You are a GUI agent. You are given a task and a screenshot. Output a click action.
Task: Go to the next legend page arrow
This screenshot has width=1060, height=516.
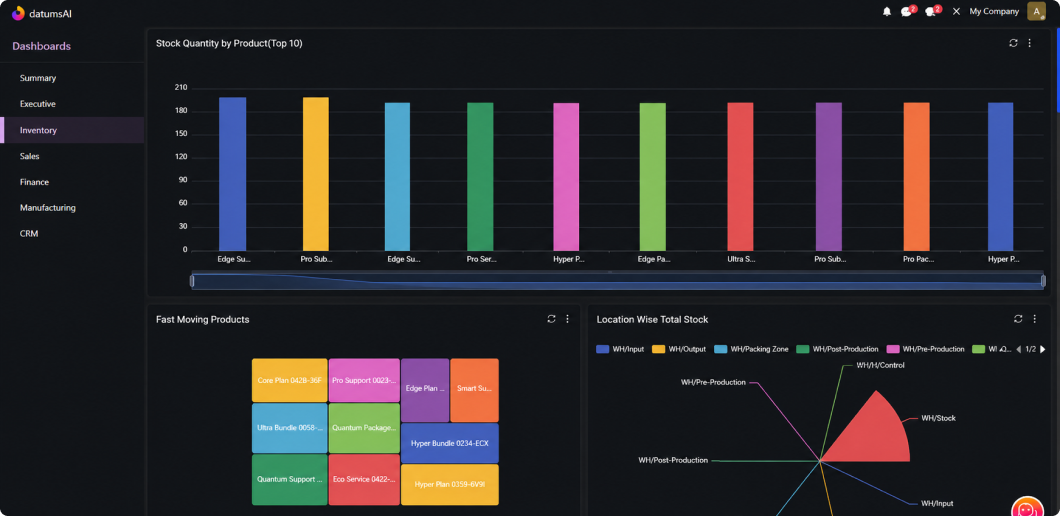pyautogui.click(x=1042, y=349)
